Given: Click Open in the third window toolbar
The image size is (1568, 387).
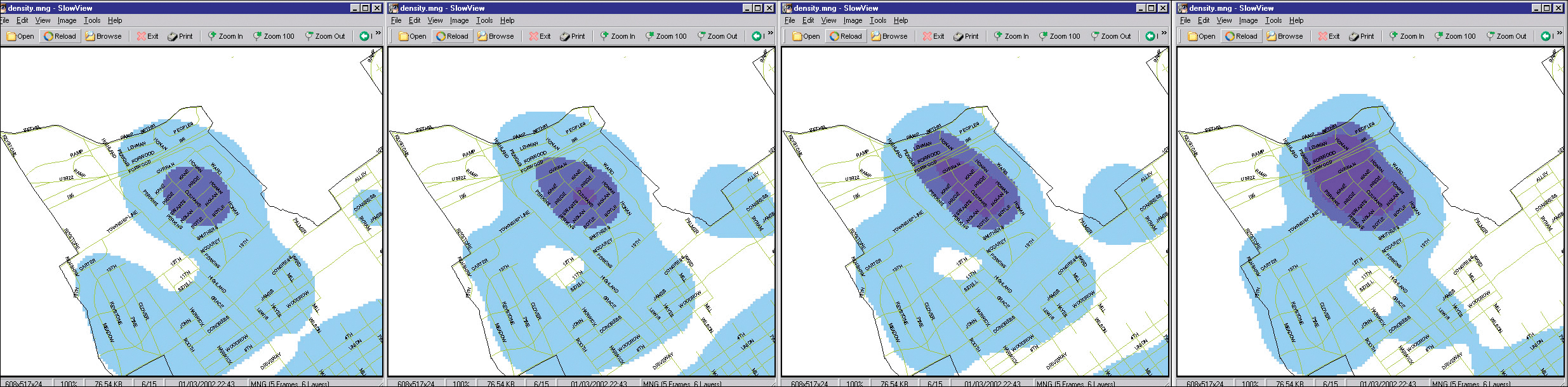Looking at the screenshot, I should pyautogui.click(x=806, y=36).
